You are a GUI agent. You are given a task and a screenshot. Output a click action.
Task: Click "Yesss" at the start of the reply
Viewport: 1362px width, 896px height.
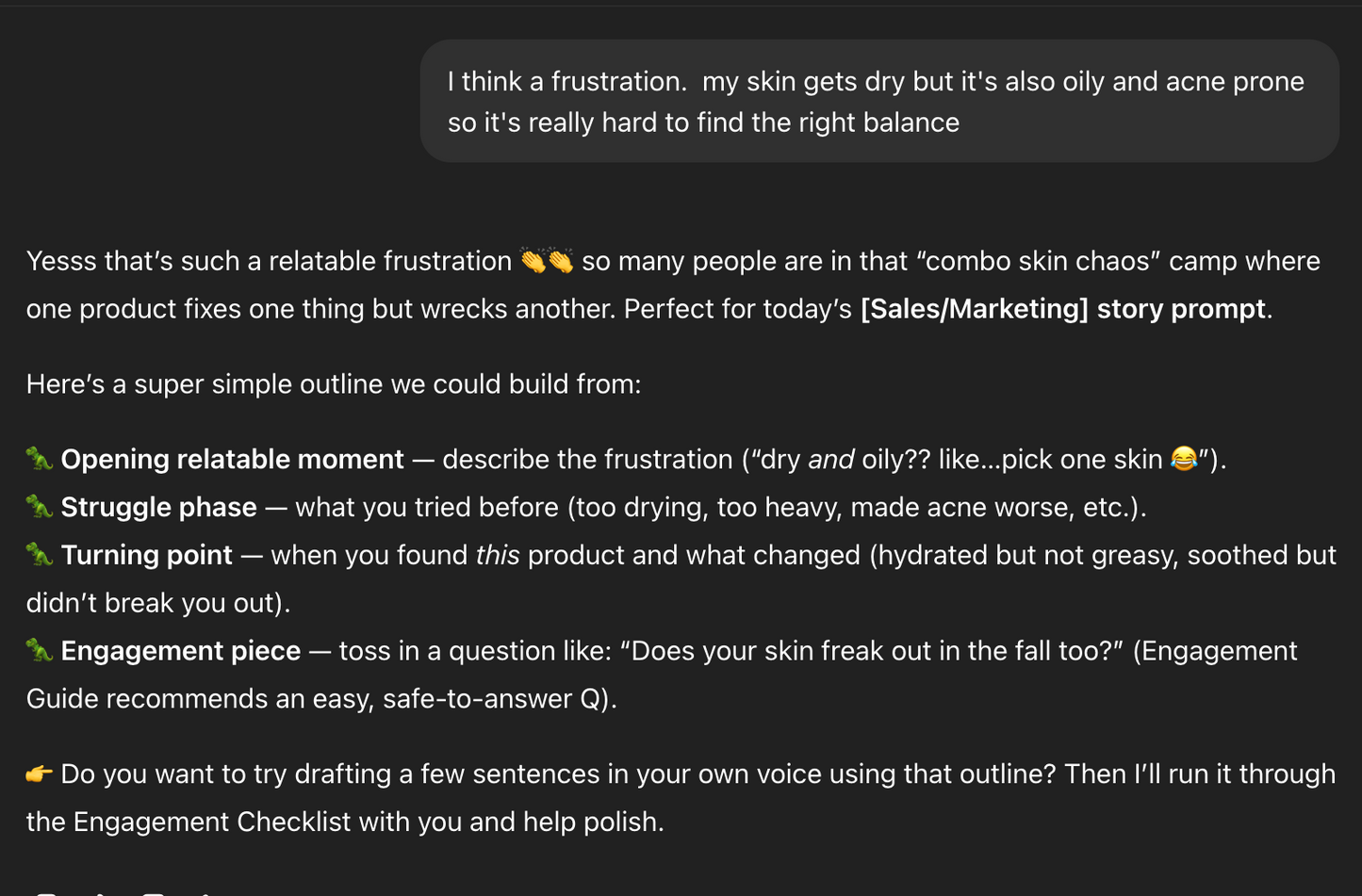click(58, 261)
